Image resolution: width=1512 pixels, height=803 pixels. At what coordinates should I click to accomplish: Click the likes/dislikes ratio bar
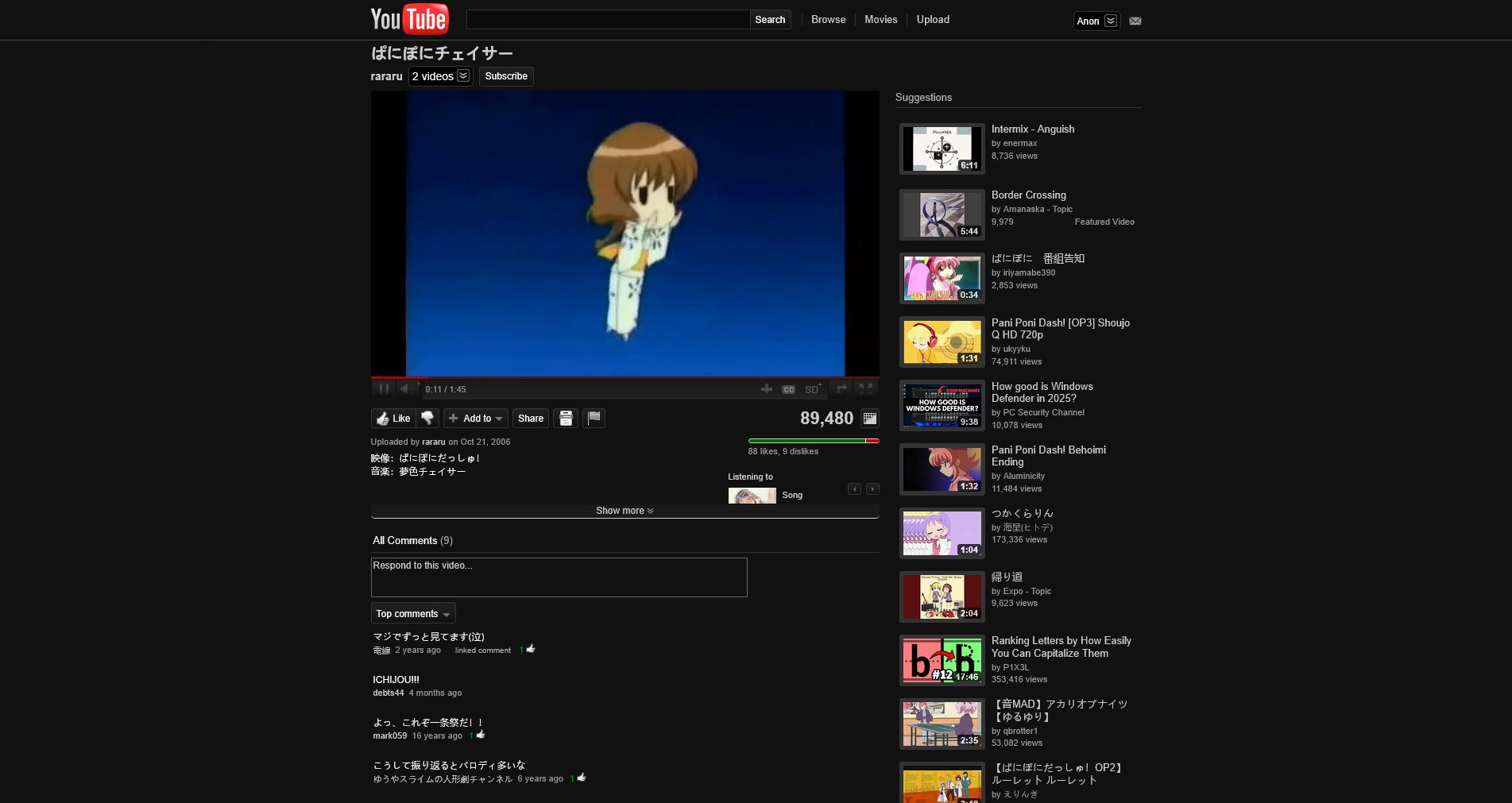[x=814, y=441]
